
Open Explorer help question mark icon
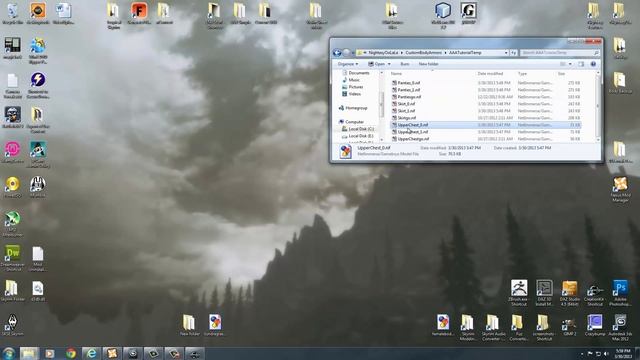click(593, 64)
